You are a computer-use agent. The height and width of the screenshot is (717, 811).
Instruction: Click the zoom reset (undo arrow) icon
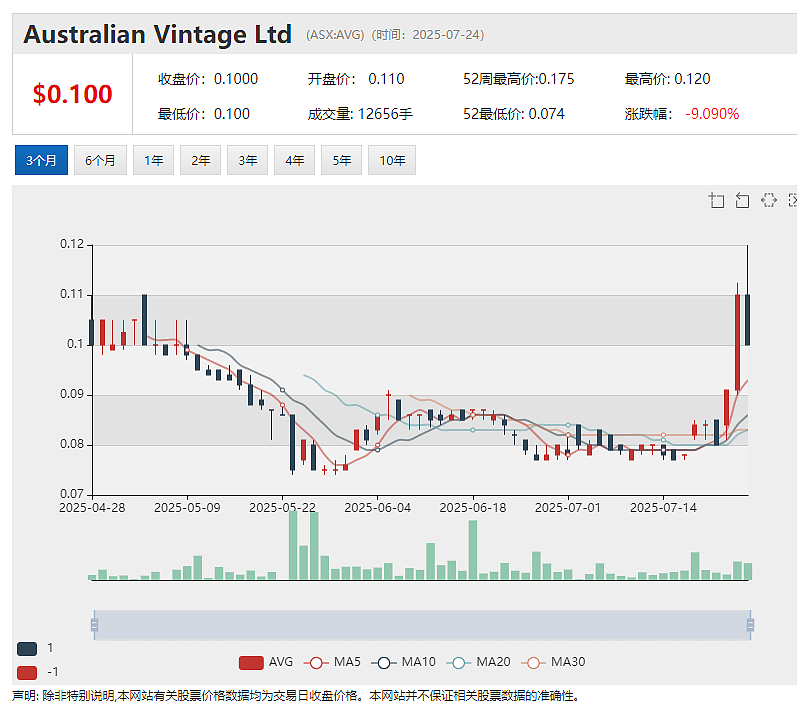pyautogui.click(x=742, y=200)
